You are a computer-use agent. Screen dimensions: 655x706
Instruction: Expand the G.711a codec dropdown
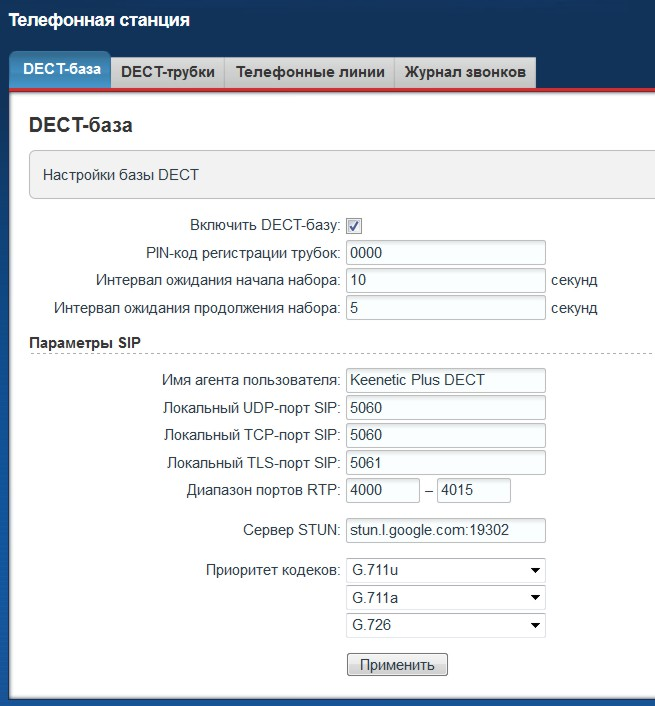(x=445, y=598)
